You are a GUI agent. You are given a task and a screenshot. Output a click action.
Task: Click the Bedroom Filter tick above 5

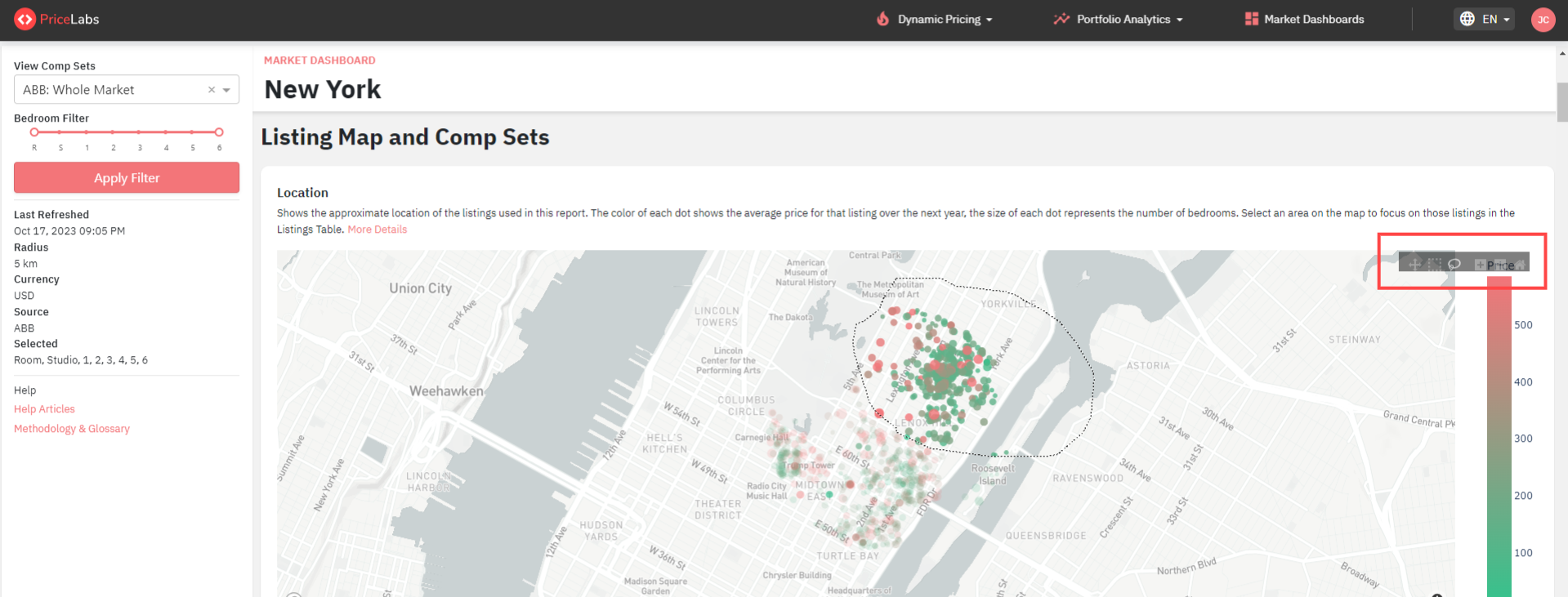point(193,131)
